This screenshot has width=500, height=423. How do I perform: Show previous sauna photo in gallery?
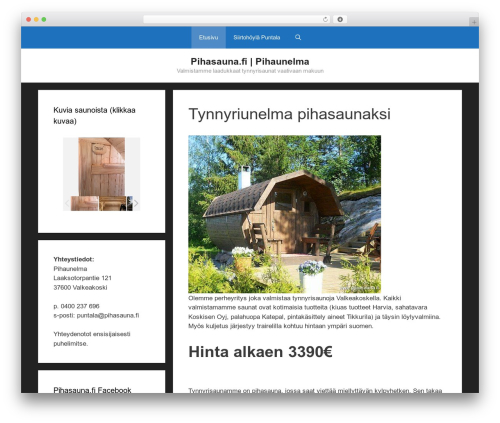pos(67,203)
